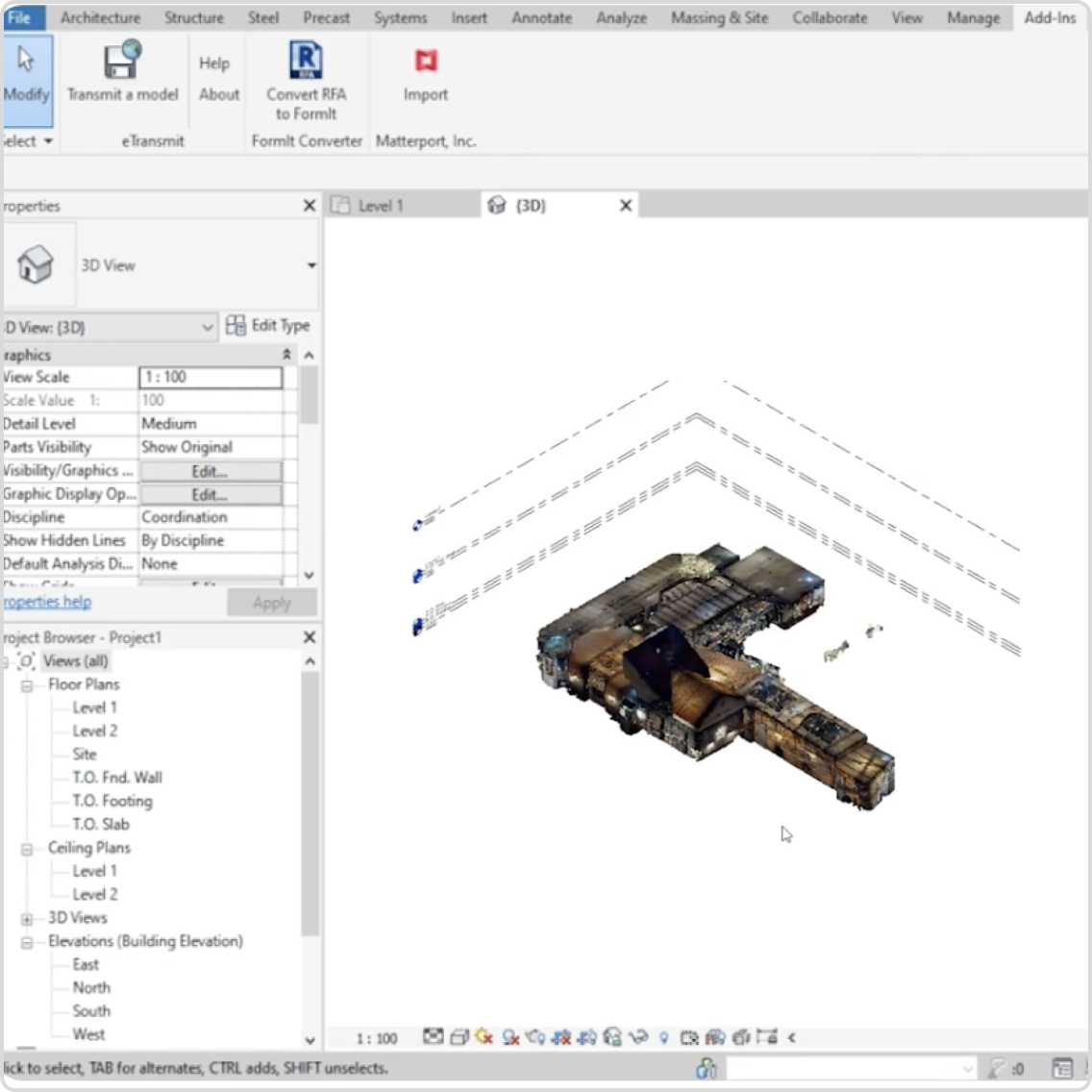Open the 3D View type selector dropdown
The width and height of the screenshot is (1092, 1092).
pyautogui.click(x=310, y=265)
